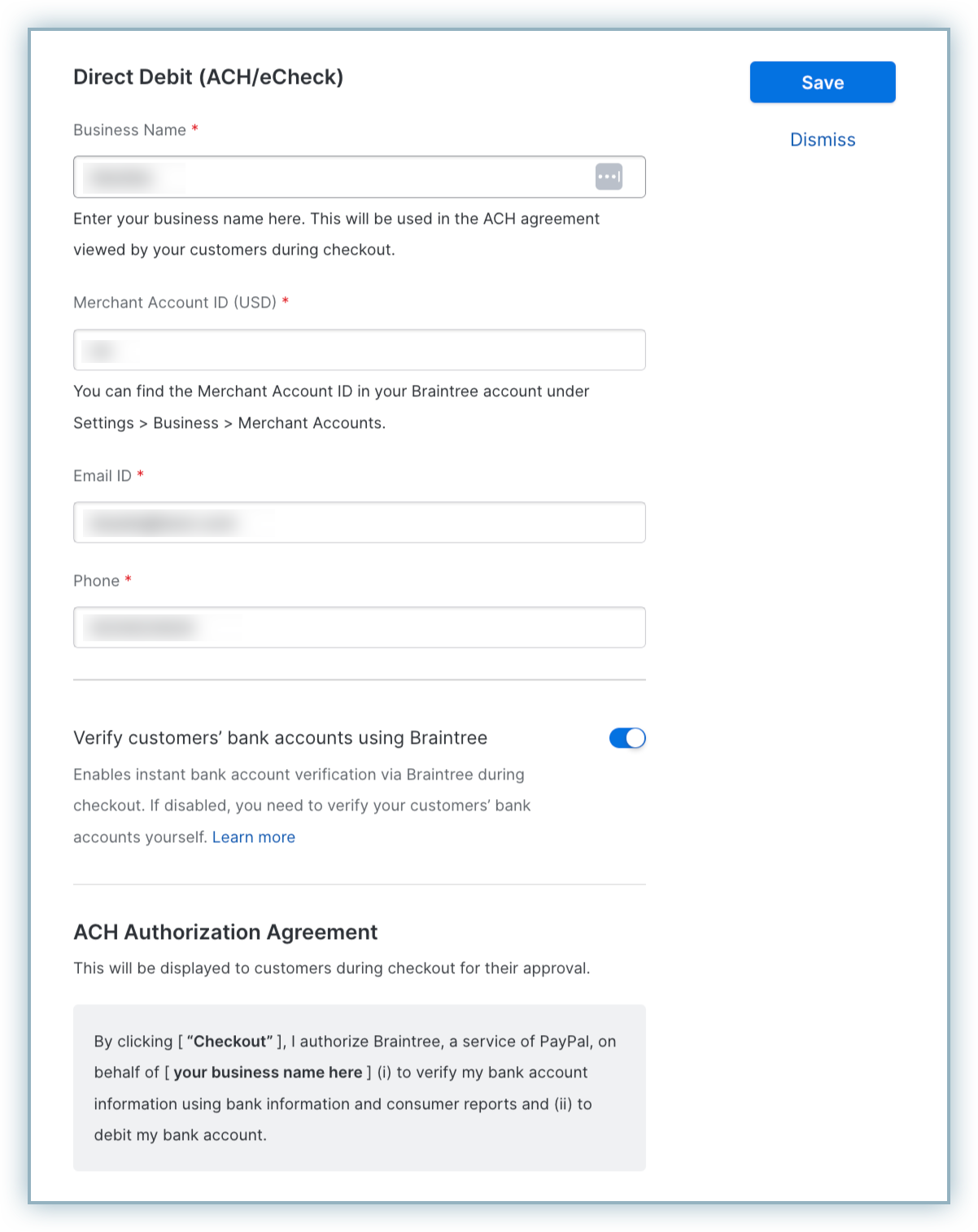Click the Direct Debit (ACH/eCheck) heading
The height and width of the screenshot is (1232, 978).
click(208, 77)
